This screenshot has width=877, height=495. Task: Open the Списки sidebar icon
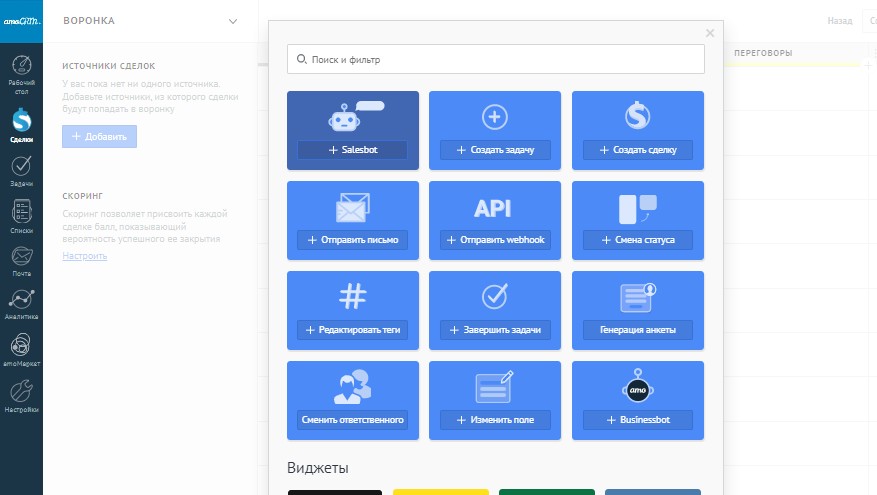pos(21,216)
